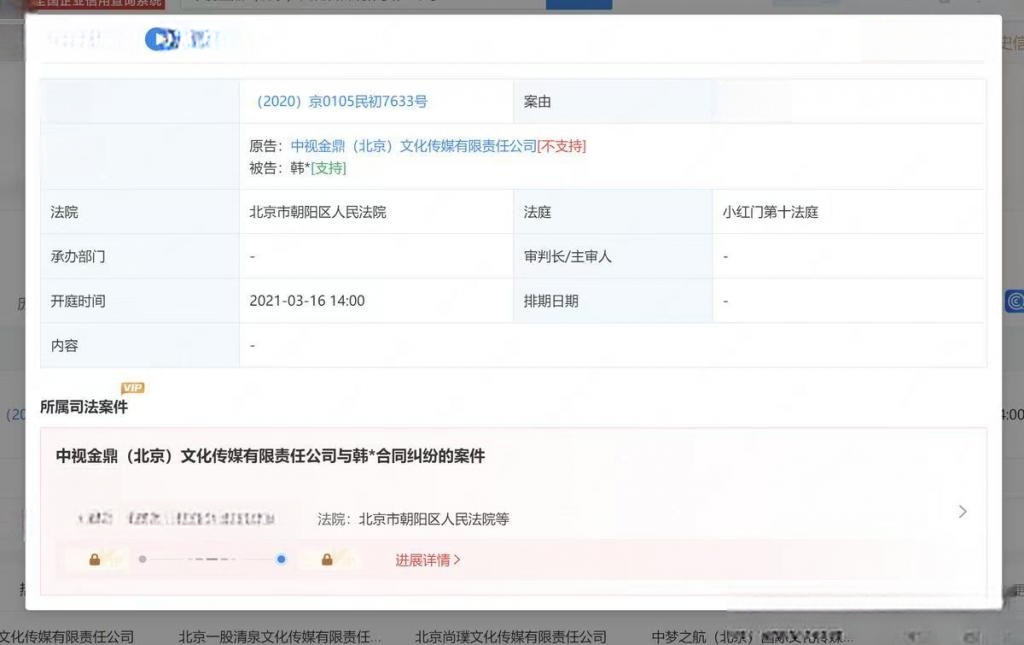Click the first lock icon on progress timeline
Screen dimensions: 1024x645
pyautogui.click(x=95, y=559)
